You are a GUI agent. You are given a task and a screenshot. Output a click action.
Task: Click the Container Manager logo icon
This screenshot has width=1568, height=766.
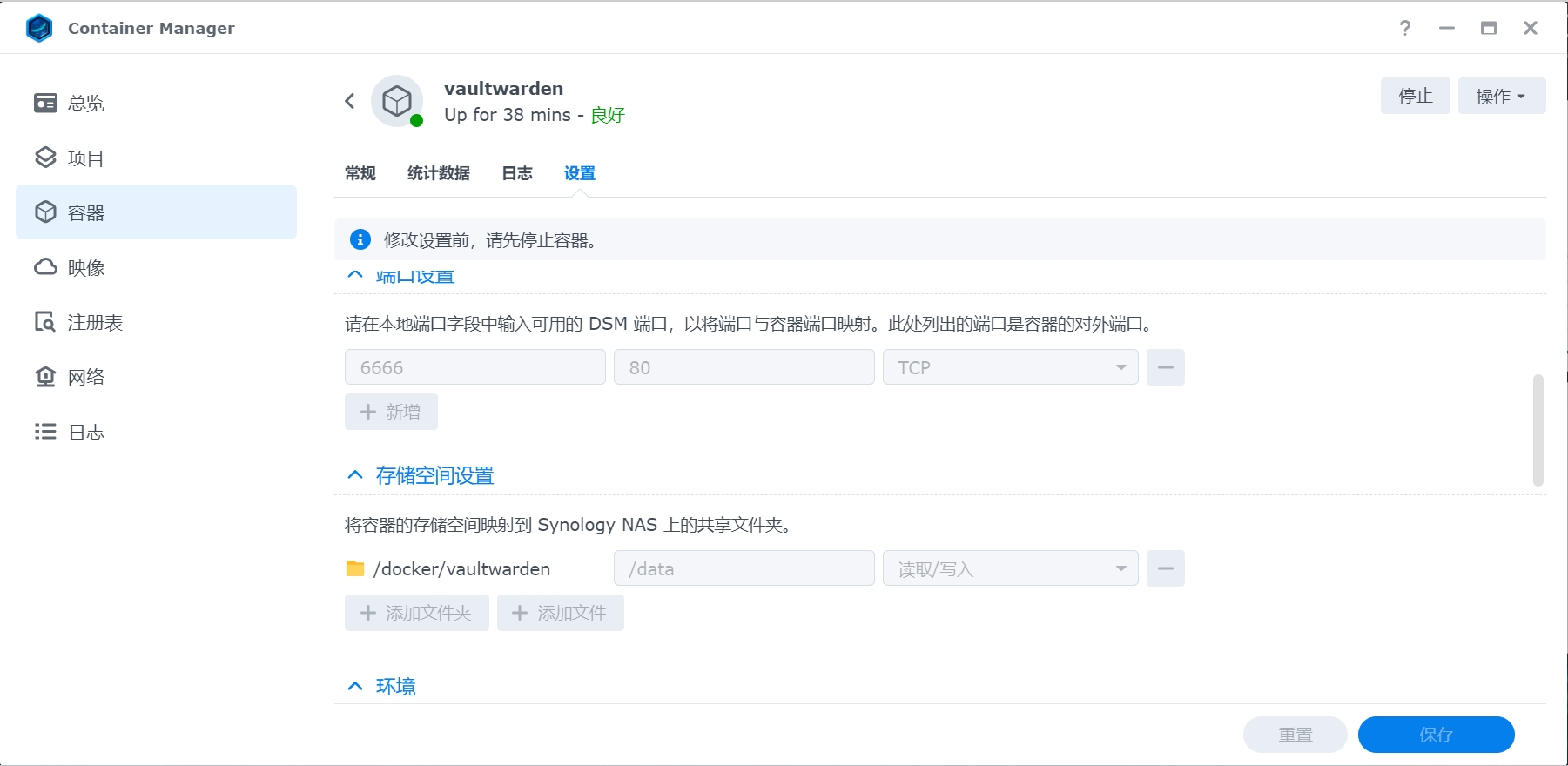click(x=39, y=28)
